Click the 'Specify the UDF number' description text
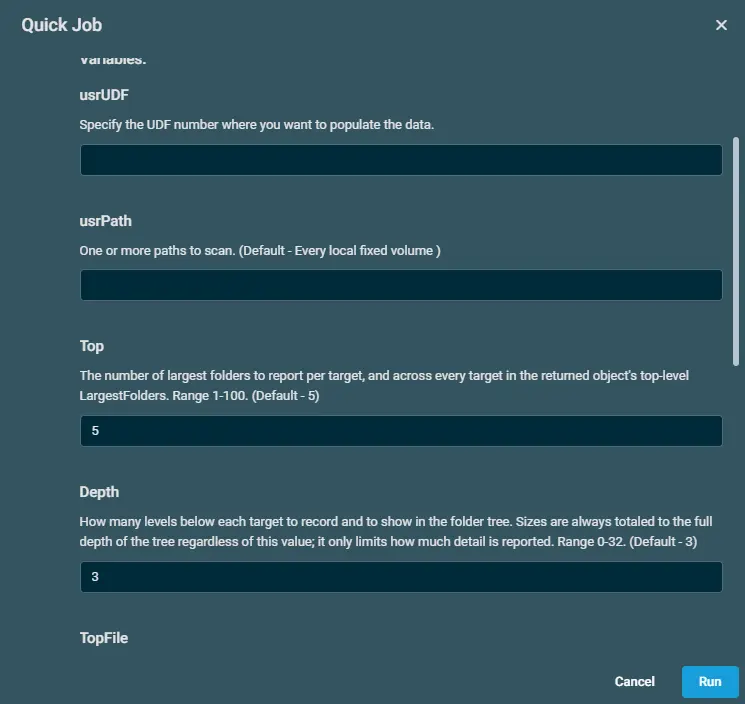Viewport: 745px width, 704px height. [257, 124]
